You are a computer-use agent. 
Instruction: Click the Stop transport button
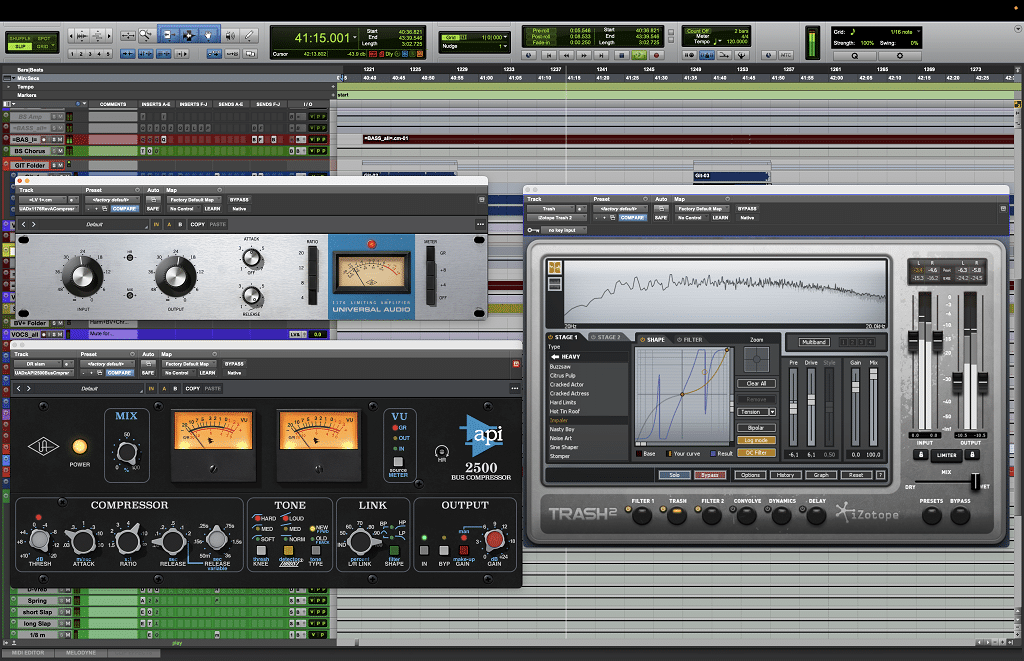point(621,56)
